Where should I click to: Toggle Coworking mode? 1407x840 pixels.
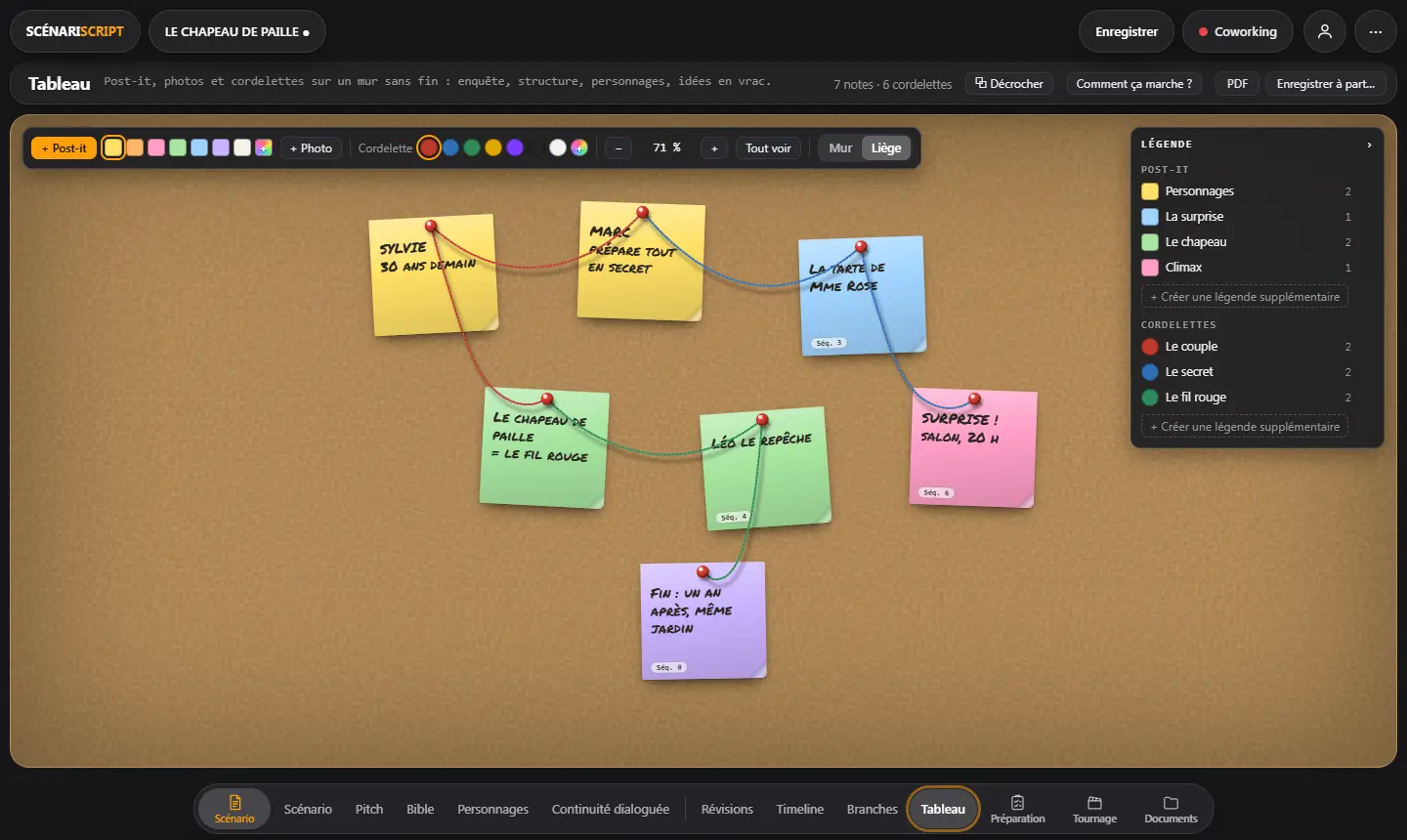[x=1237, y=31]
